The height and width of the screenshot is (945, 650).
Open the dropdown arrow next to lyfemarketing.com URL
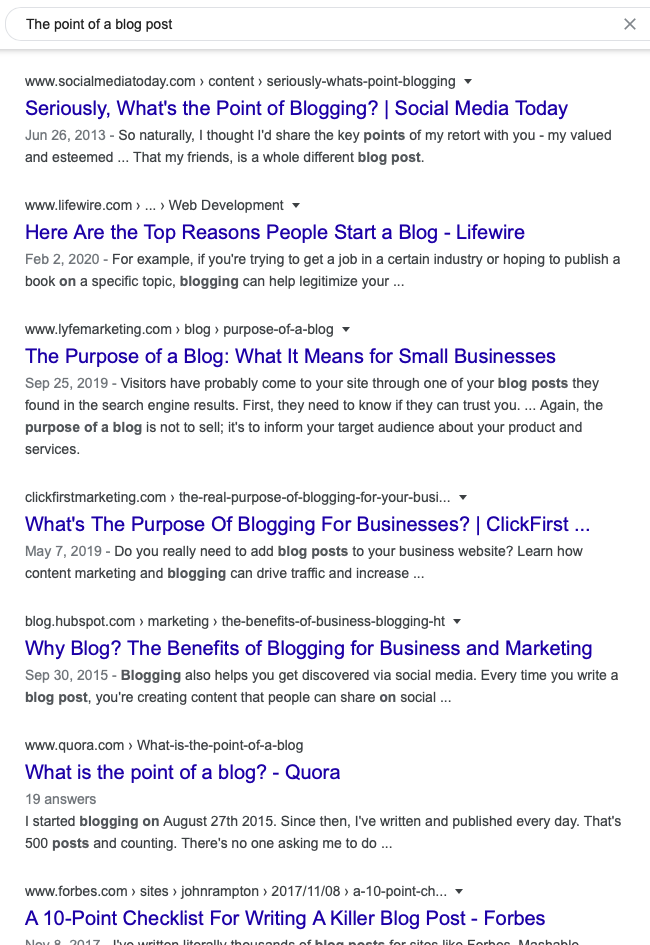(x=345, y=329)
